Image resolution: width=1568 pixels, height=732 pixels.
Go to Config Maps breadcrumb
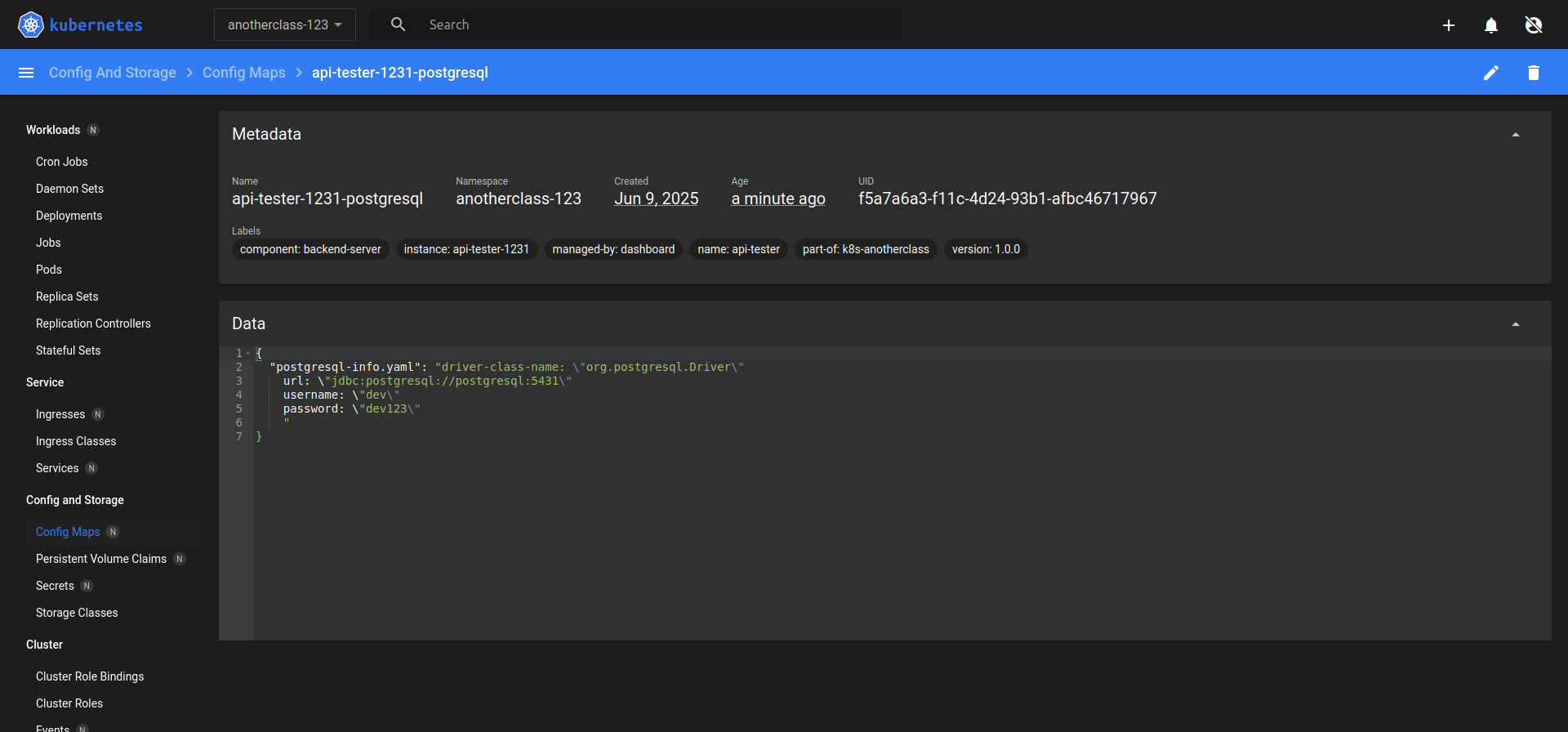click(244, 73)
